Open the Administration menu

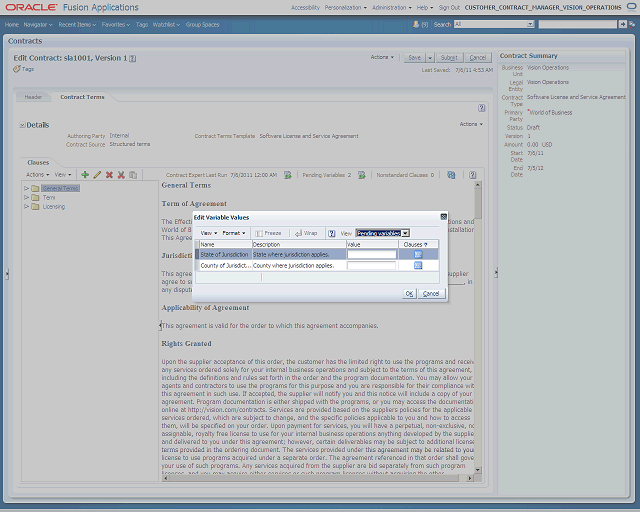pyautogui.click(x=392, y=7)
